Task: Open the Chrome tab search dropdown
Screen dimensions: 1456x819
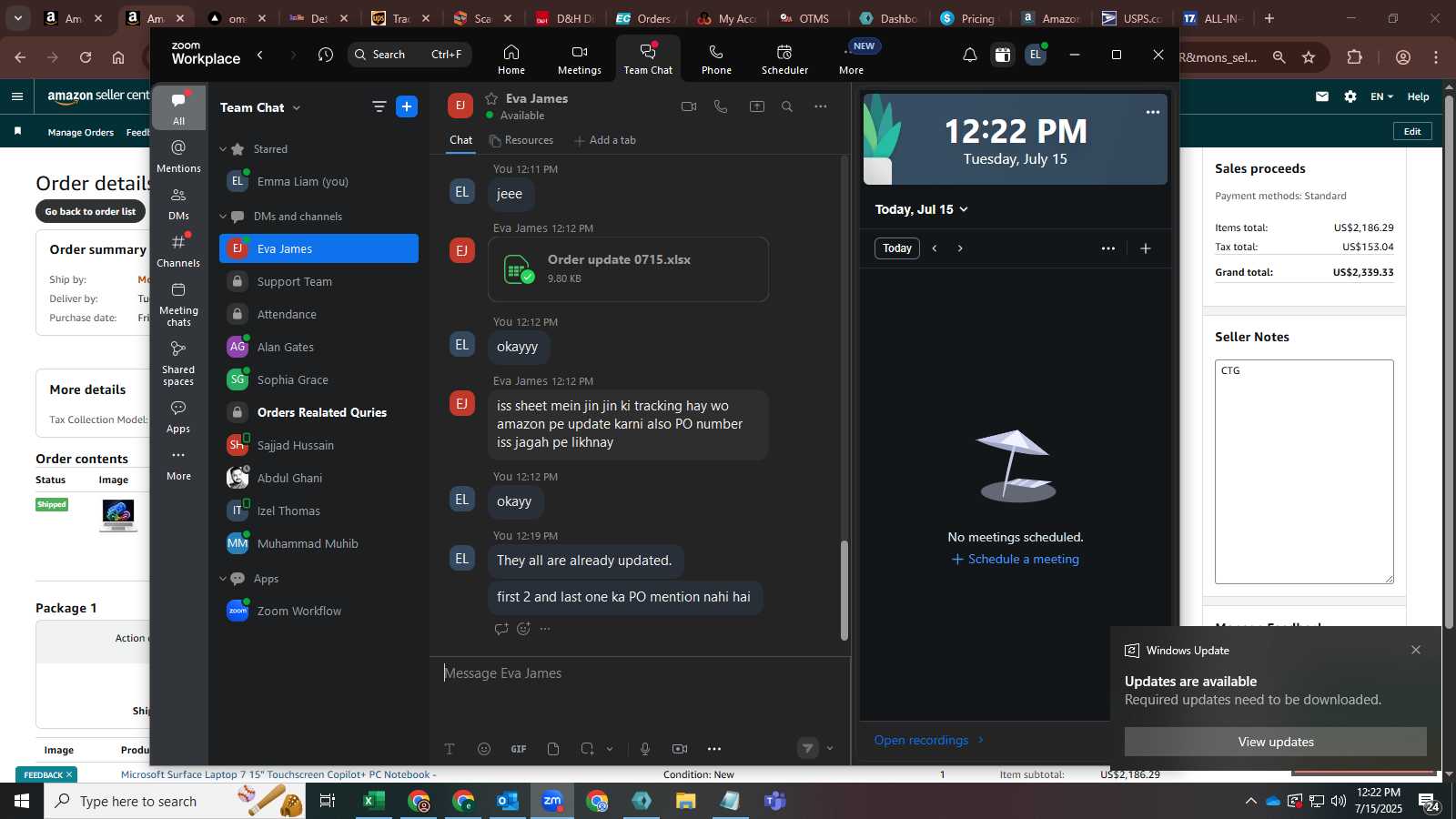Action: (18, 18)
